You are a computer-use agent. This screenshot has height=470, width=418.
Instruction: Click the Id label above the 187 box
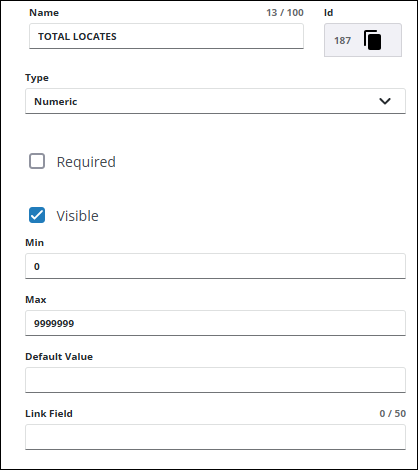[x=329, y=13]
